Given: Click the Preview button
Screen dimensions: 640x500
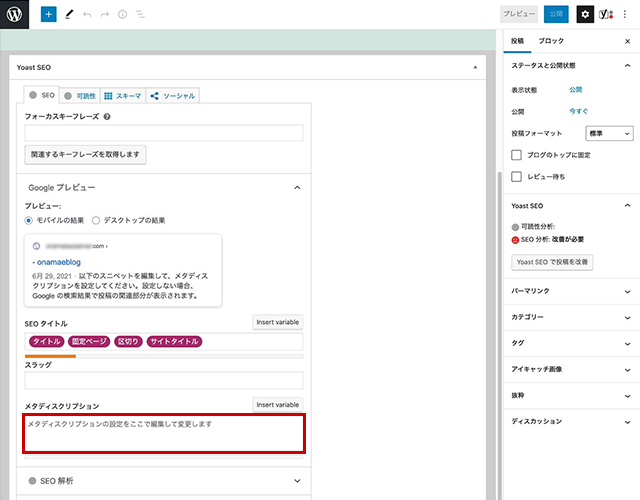Looking at the screenshot, I should (x=519, y=14).
